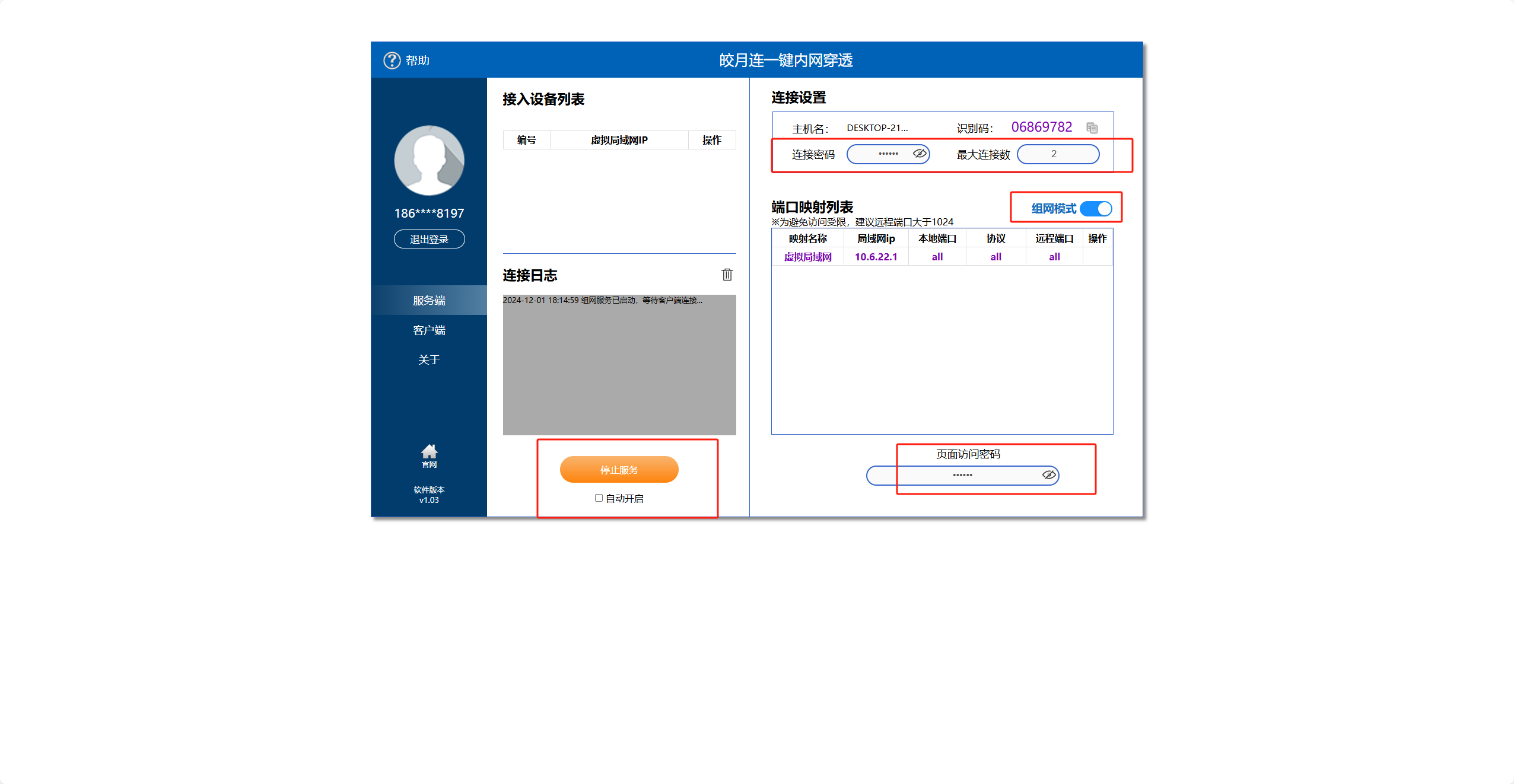
Task: Copy the identification code with copy icon
Action: pos(1092,128)
